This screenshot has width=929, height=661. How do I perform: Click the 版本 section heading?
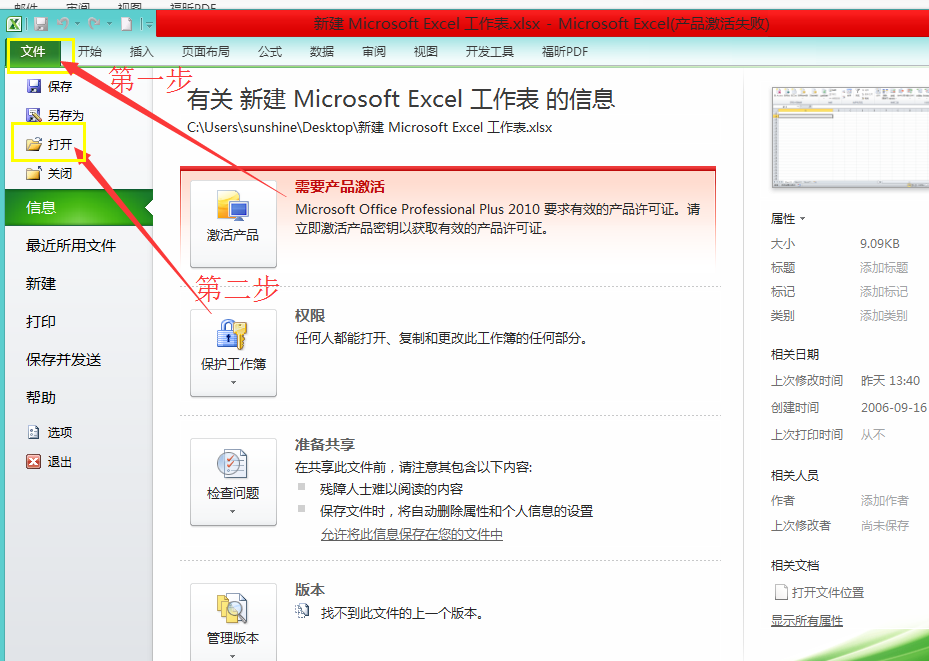pyautogui.click(x=310, y=590)
